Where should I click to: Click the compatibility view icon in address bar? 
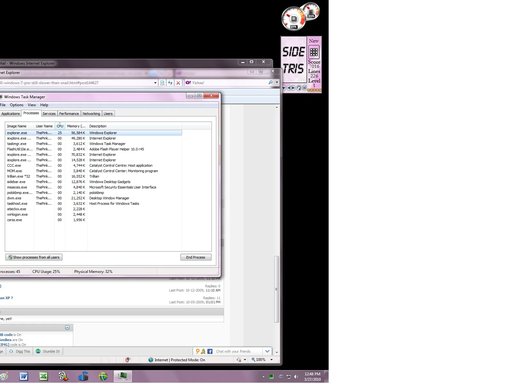click(162, 83)
